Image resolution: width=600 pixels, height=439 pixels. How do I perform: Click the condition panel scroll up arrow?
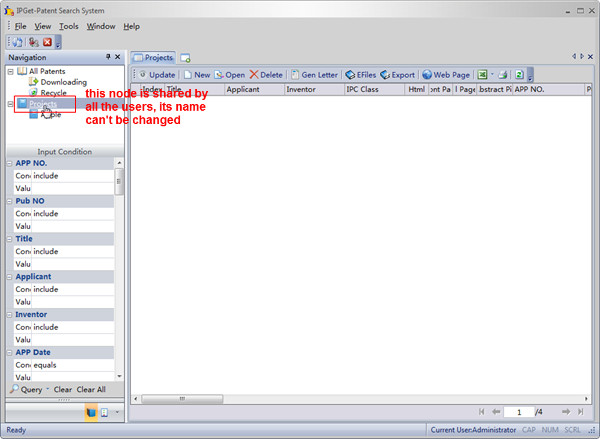click(x=119, y=163)
